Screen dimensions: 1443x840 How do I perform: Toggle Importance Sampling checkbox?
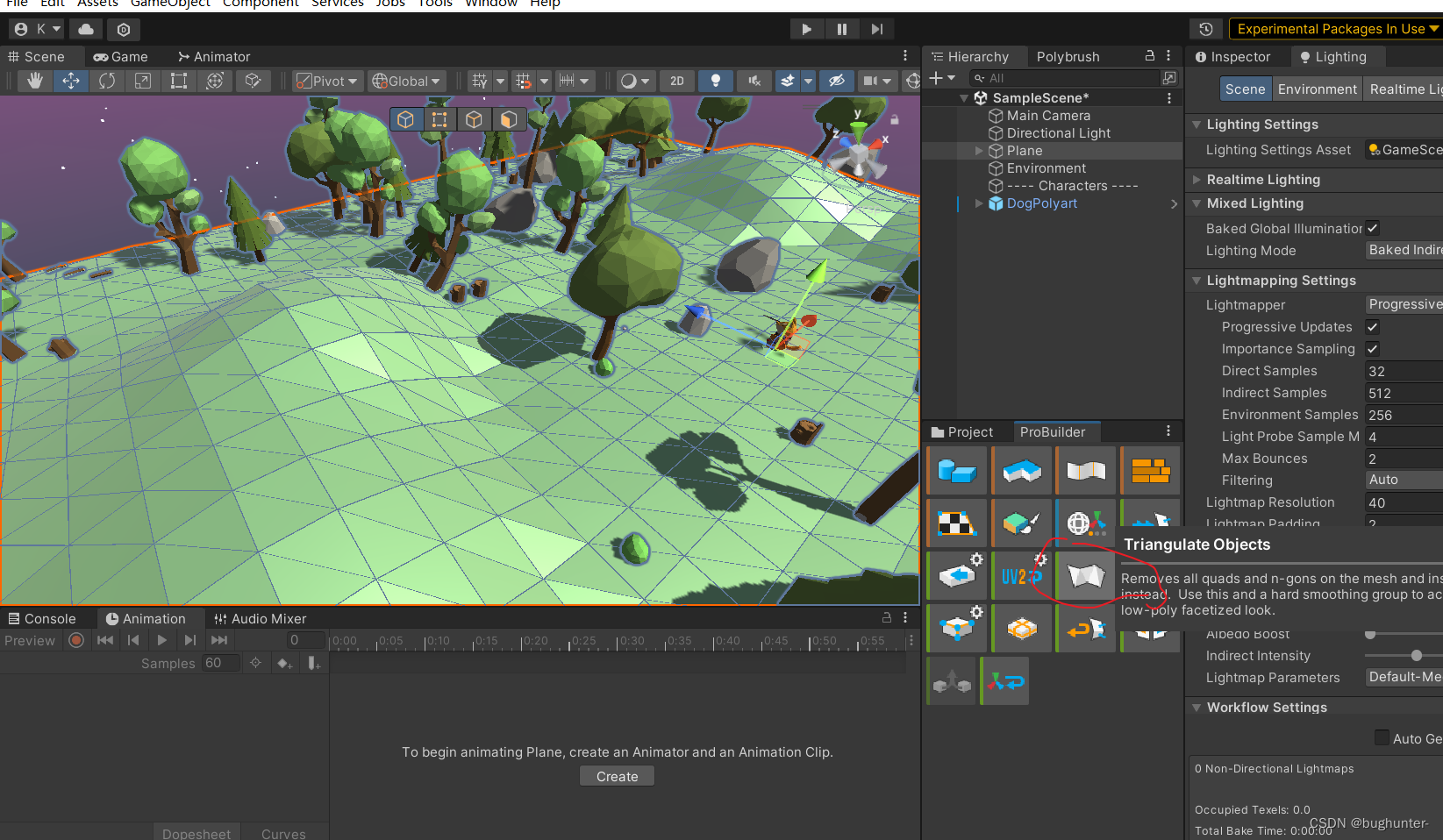[x=1373, y=349]
